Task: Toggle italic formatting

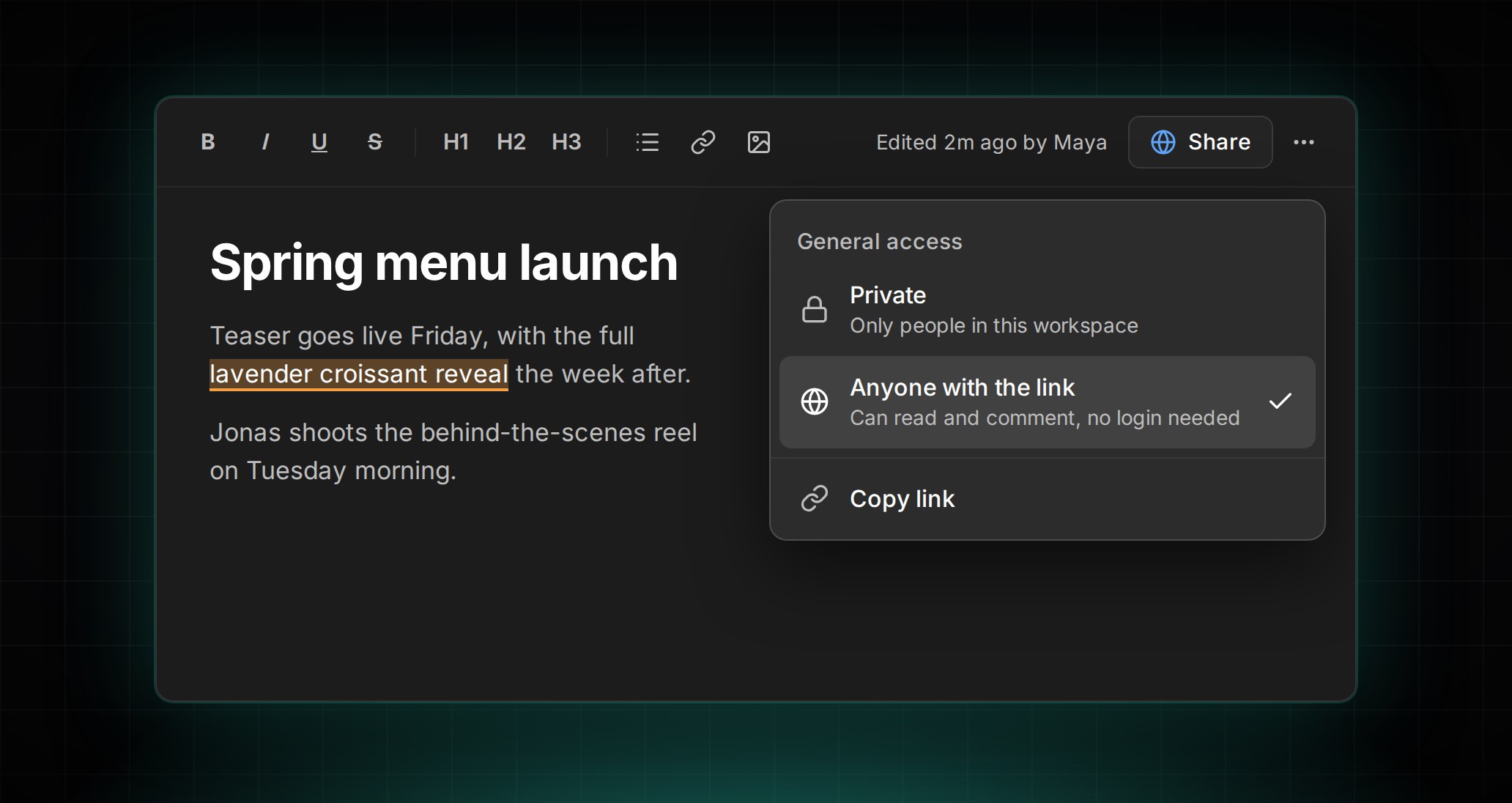Action: tap(264, 142)
